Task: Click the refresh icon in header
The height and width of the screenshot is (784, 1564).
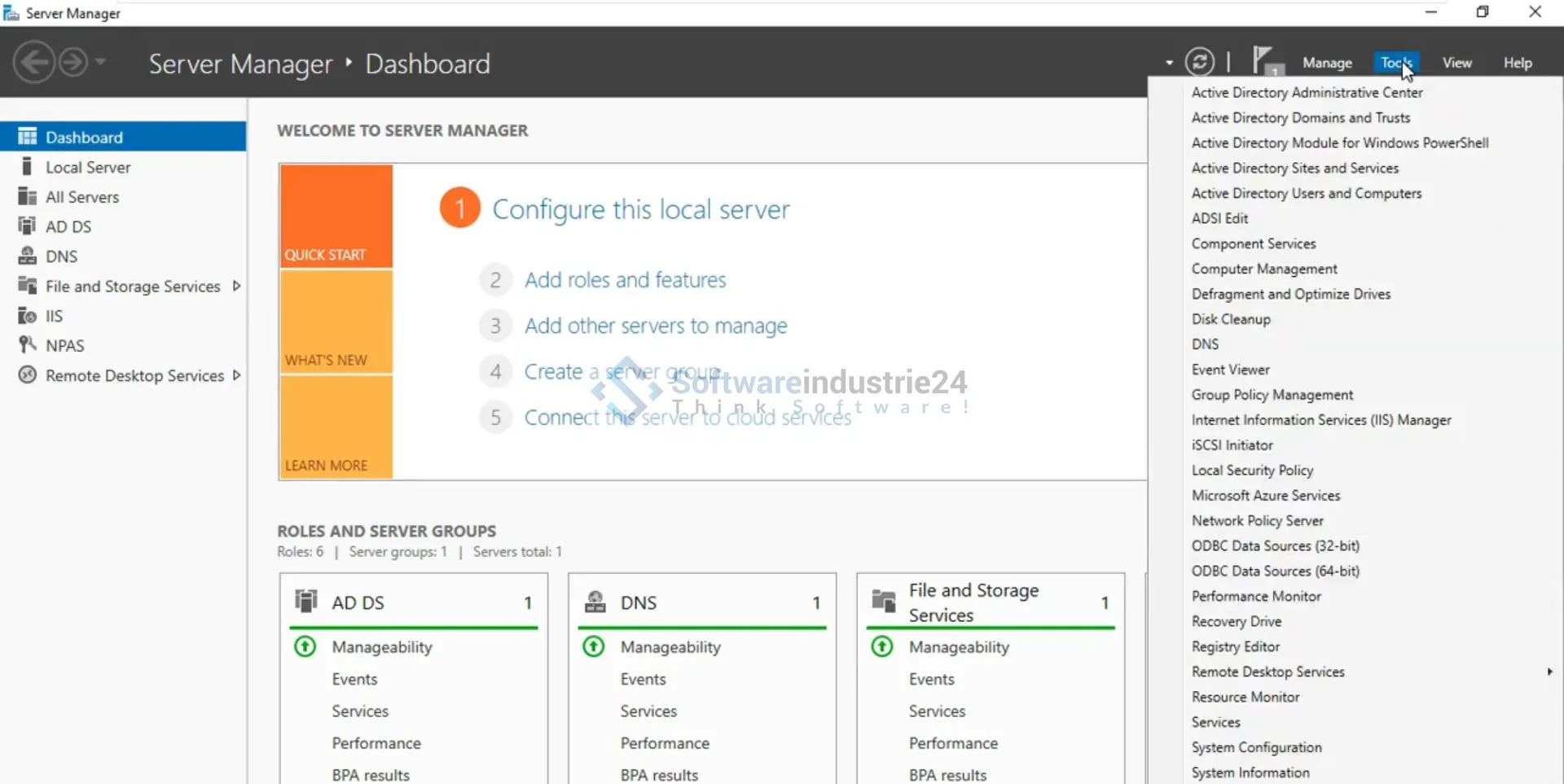Action: click(1199, 63)
